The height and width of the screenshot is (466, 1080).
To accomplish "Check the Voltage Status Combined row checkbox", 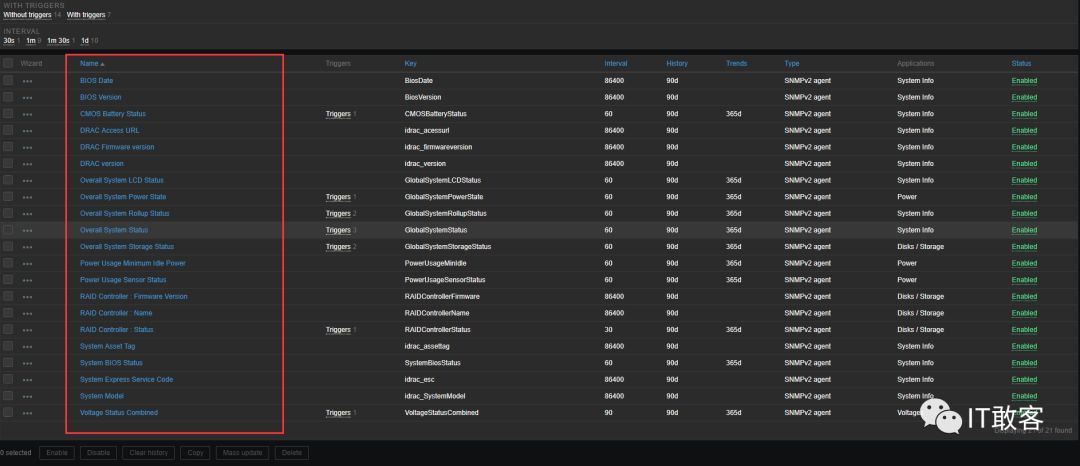I will [x=8, y=412].
